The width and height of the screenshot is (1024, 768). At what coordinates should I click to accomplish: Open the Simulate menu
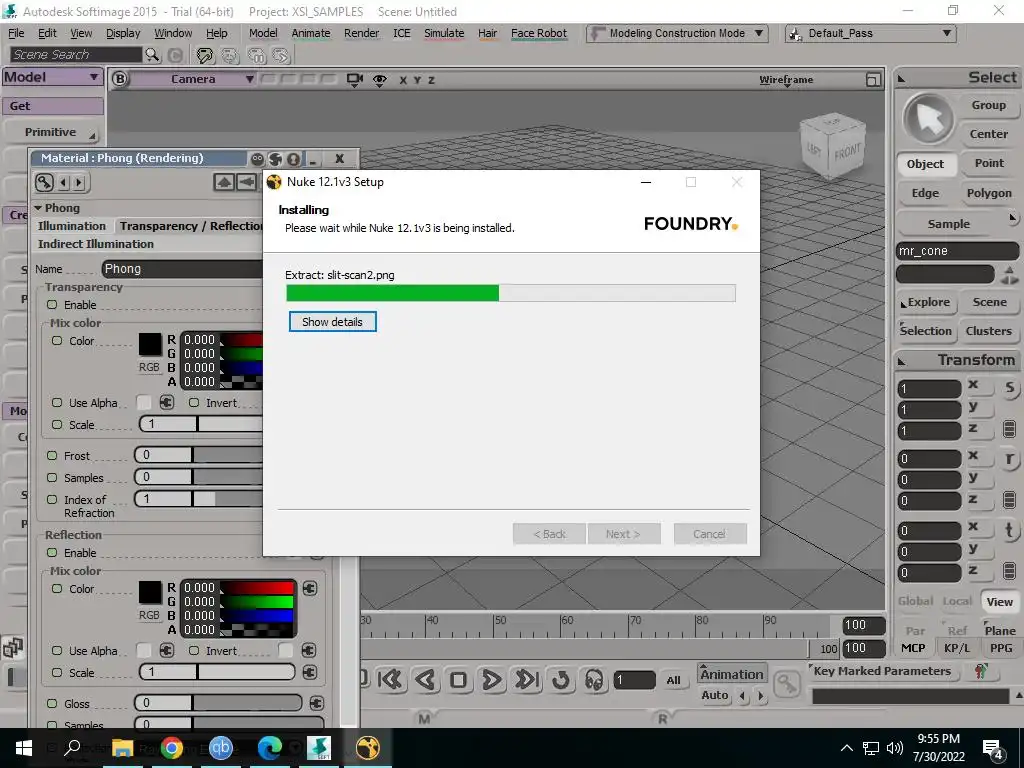444,33
